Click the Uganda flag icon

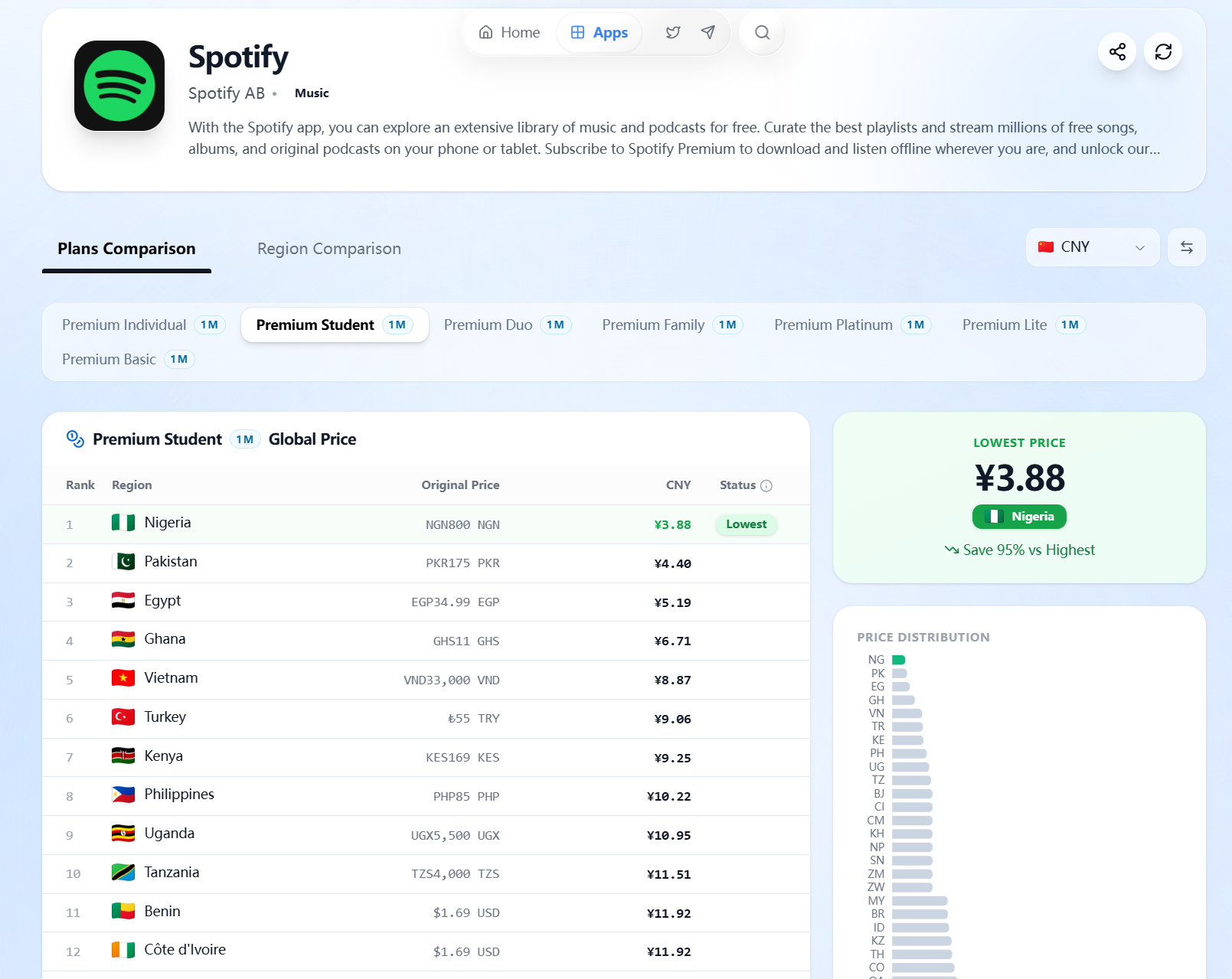click(x=123, y=834)
